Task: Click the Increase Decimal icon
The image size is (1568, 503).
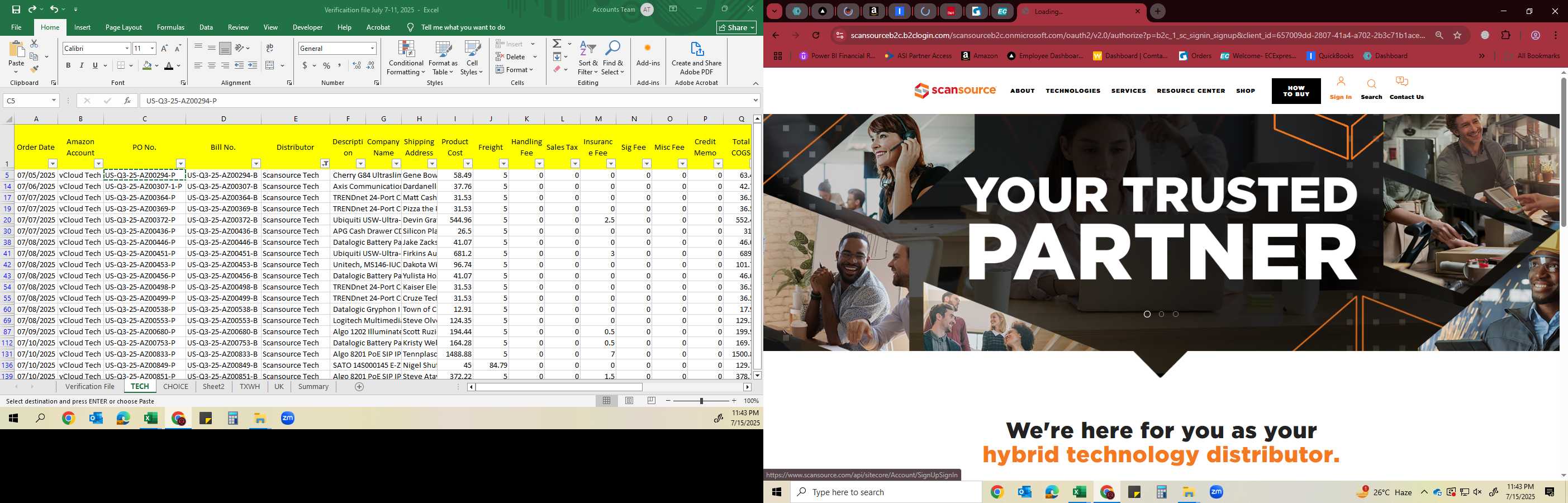Action: [x=357, y=65]
